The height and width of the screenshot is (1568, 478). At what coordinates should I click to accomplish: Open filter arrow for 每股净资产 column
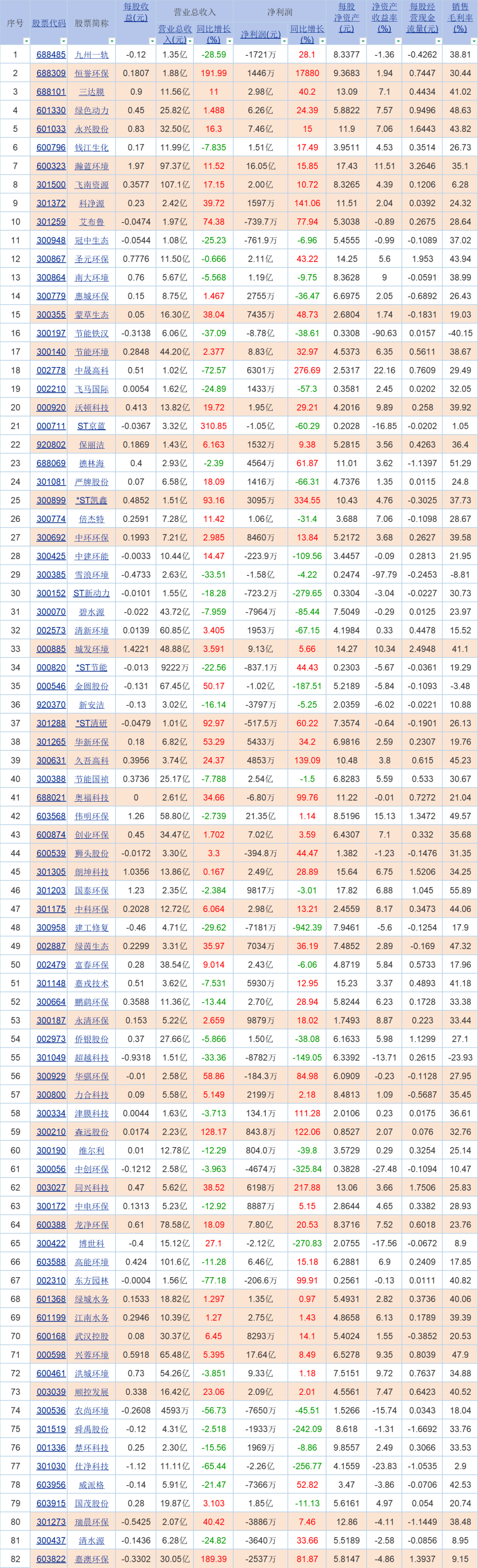[x=362, y=41]
